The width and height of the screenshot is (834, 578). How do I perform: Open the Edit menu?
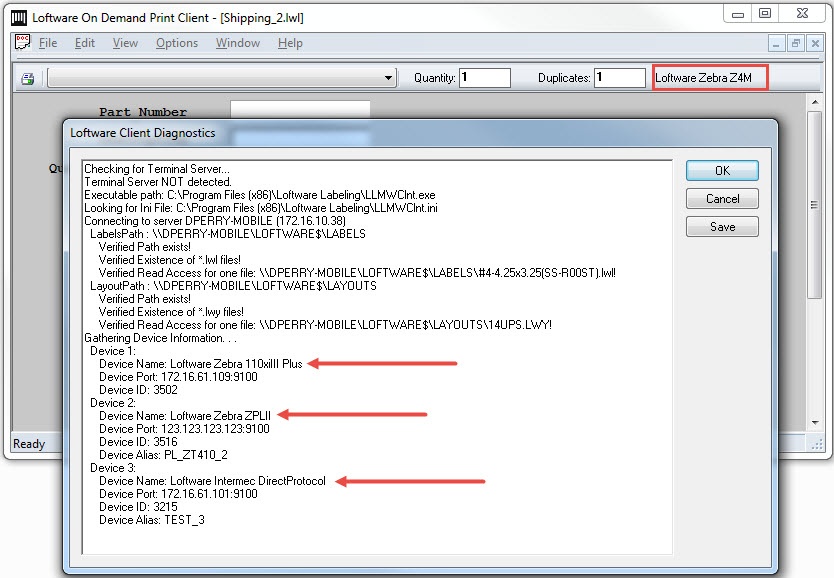[85, 43]
